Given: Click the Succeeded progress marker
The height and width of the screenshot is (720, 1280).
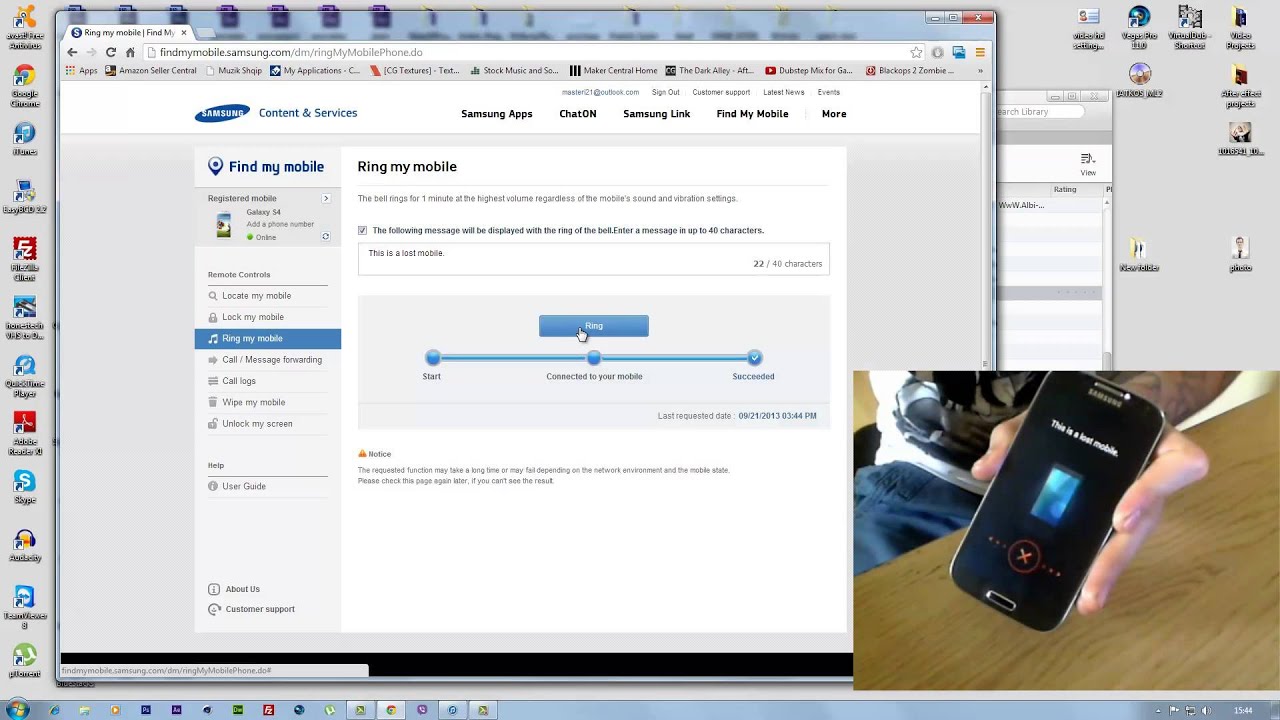Looking at the screenshot, I should click(x=754, y=358).
